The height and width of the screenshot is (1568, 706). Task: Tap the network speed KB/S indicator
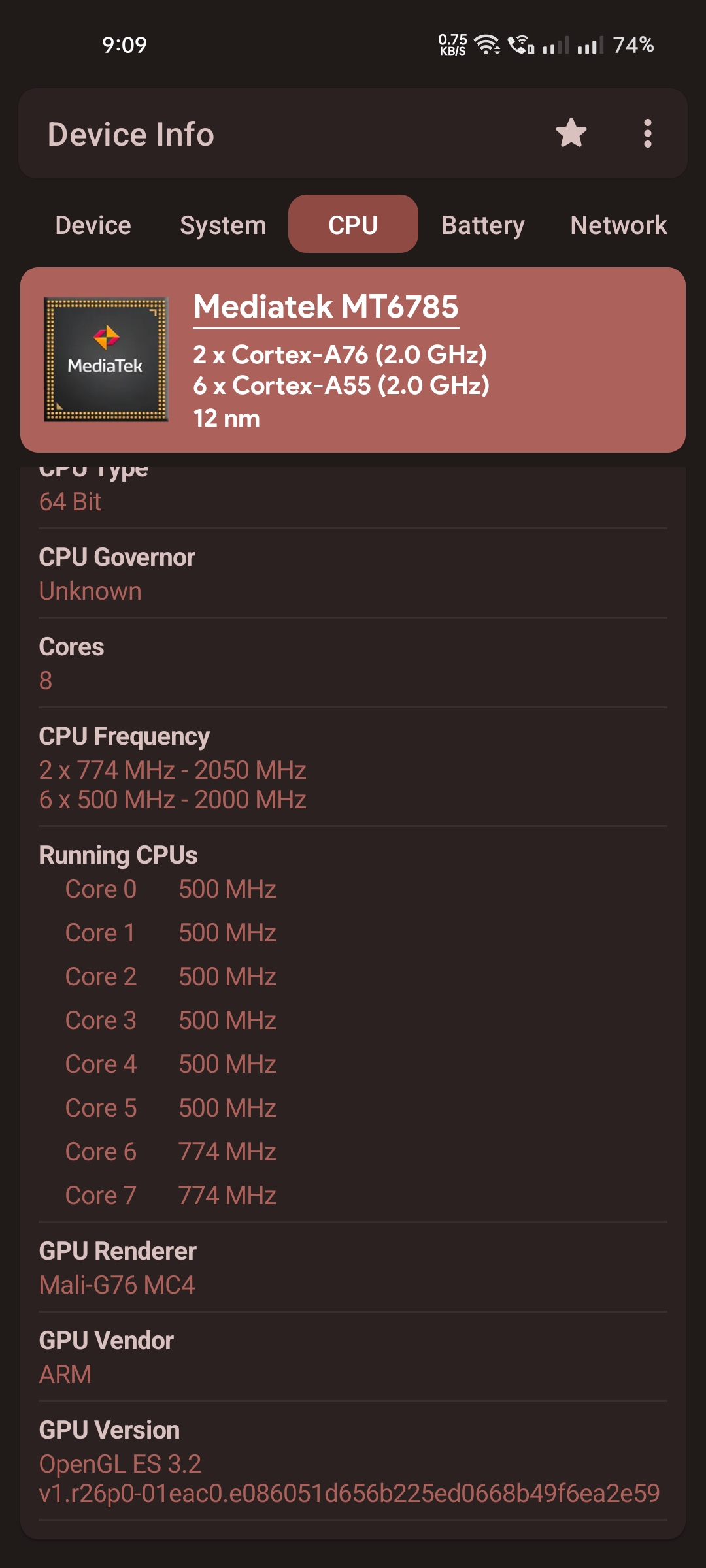click(x=452, y=44)
